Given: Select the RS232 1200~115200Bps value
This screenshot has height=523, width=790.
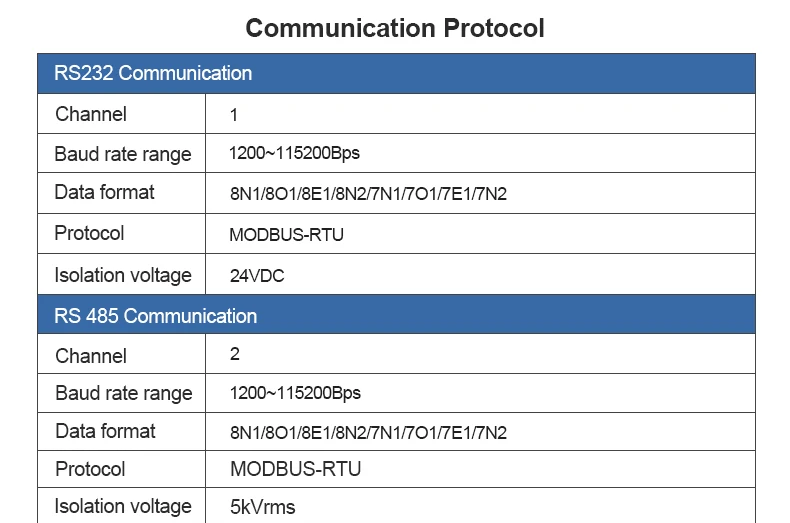Looking at the screenshot, I should click(x=294, y=153).
